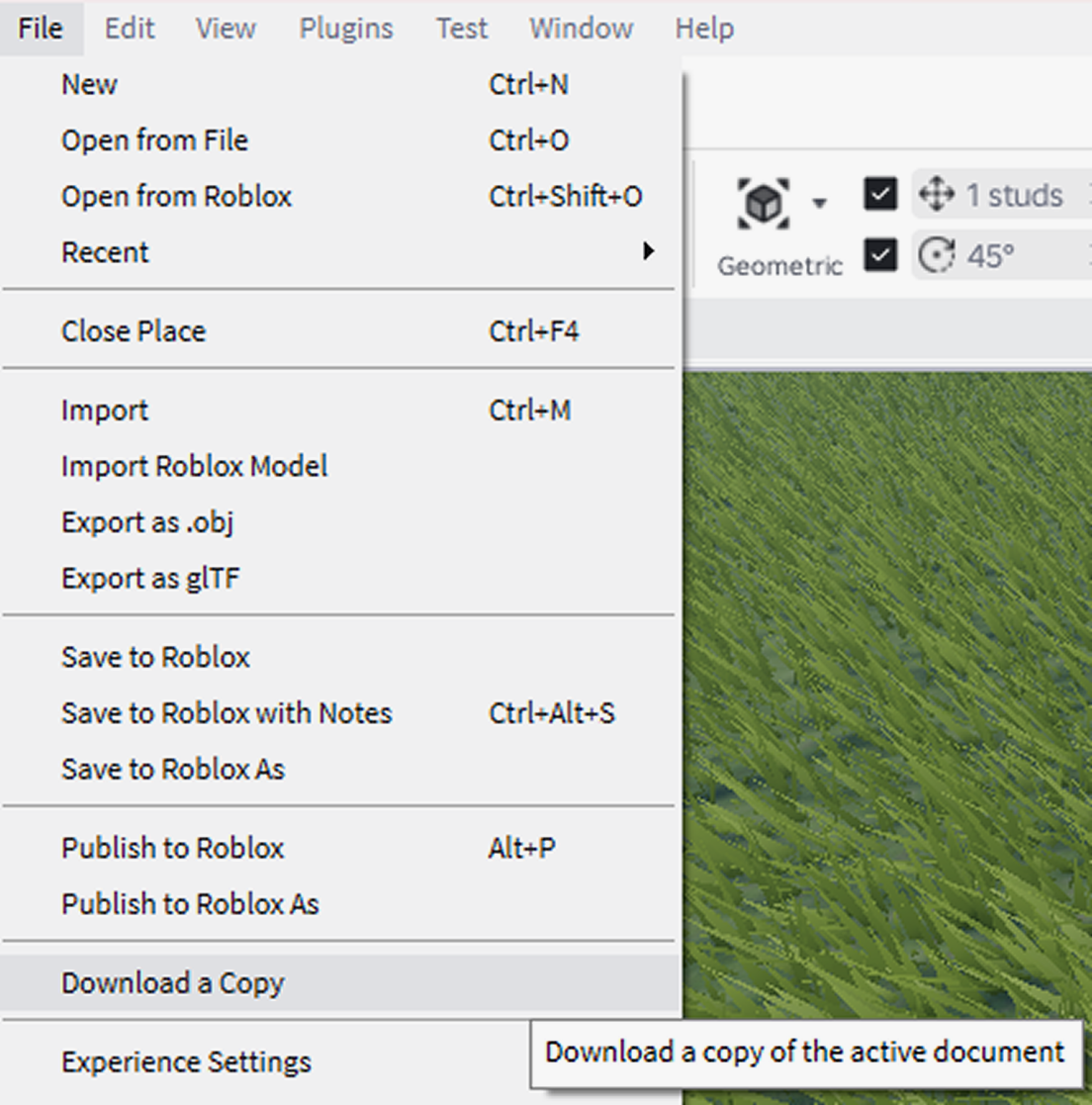Choose Save to Roblox with Notes
The height and width of the screenshot is (1105, 1092).
coord(339,712)
